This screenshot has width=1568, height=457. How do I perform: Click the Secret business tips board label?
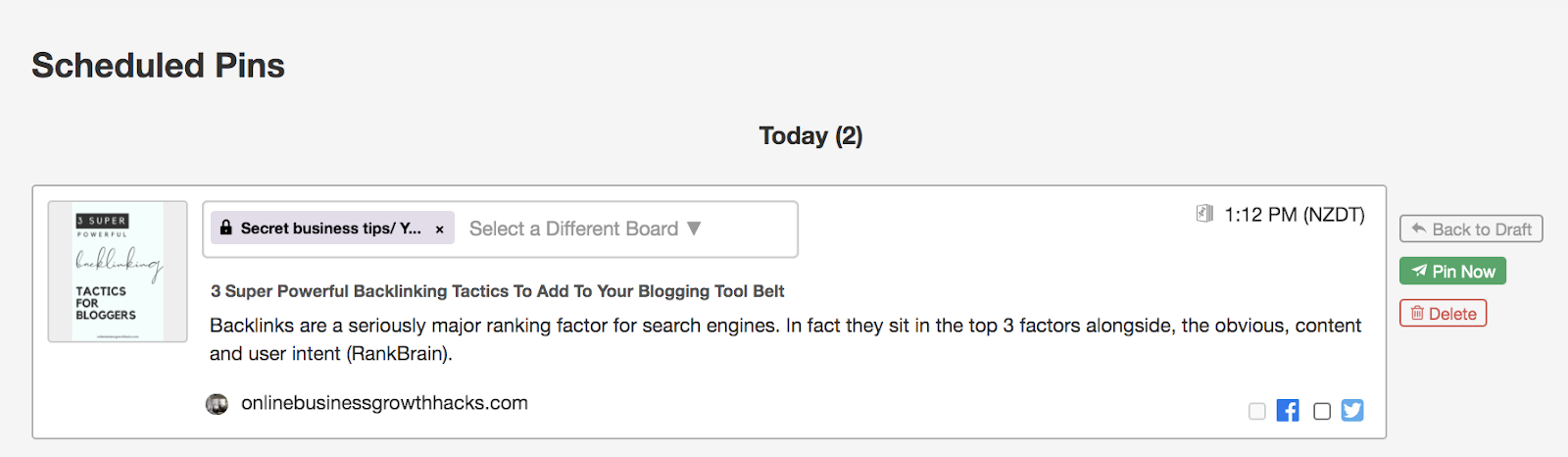click(x=330, y=228)
